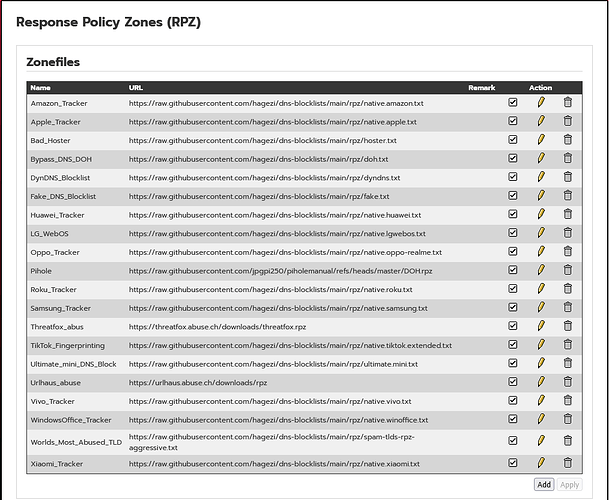The width and height of the screenshot is (609, 500).
Task: Edit the Bad_Hoster zone entry
Action: 541,140
